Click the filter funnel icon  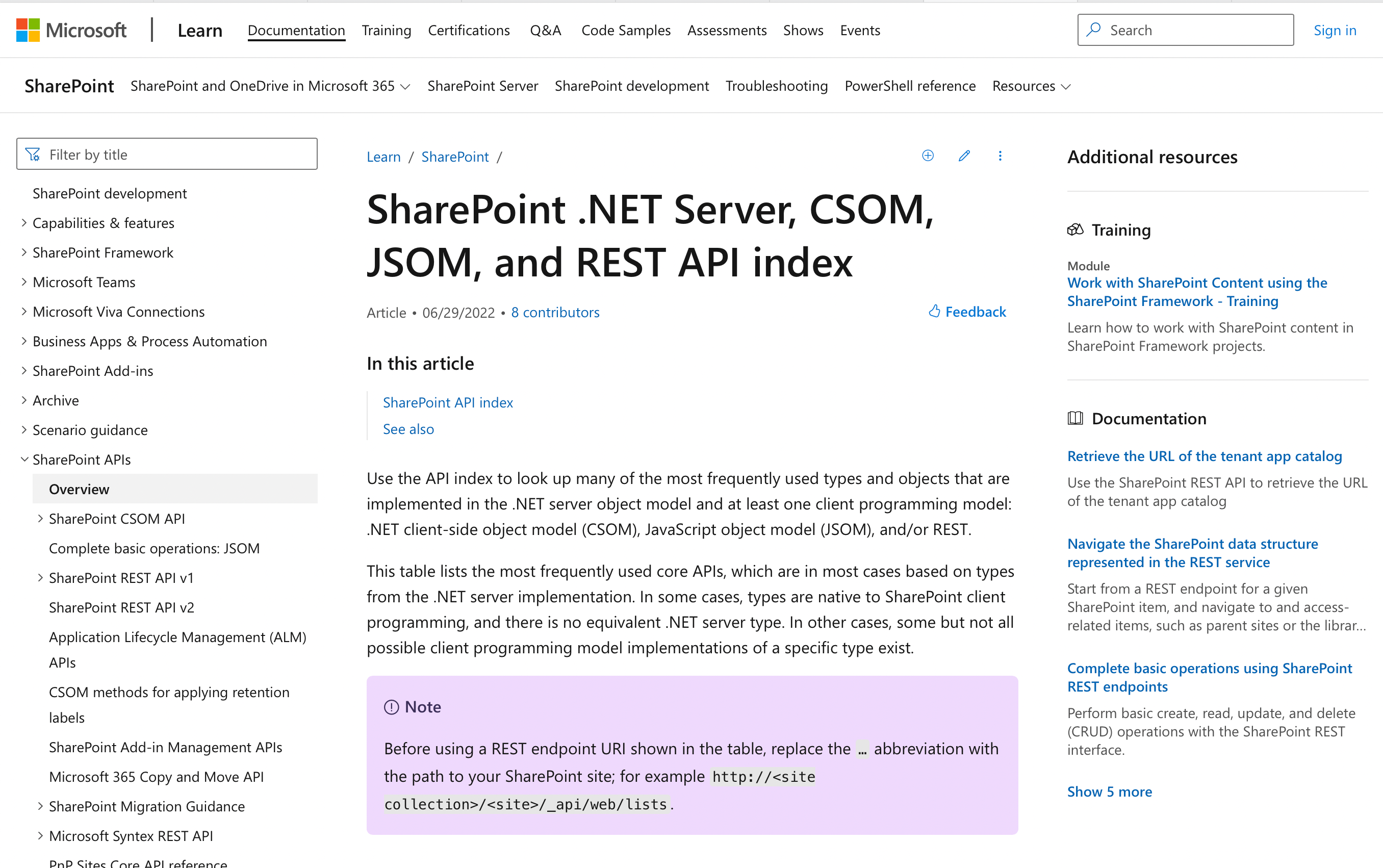pos(33,155)
